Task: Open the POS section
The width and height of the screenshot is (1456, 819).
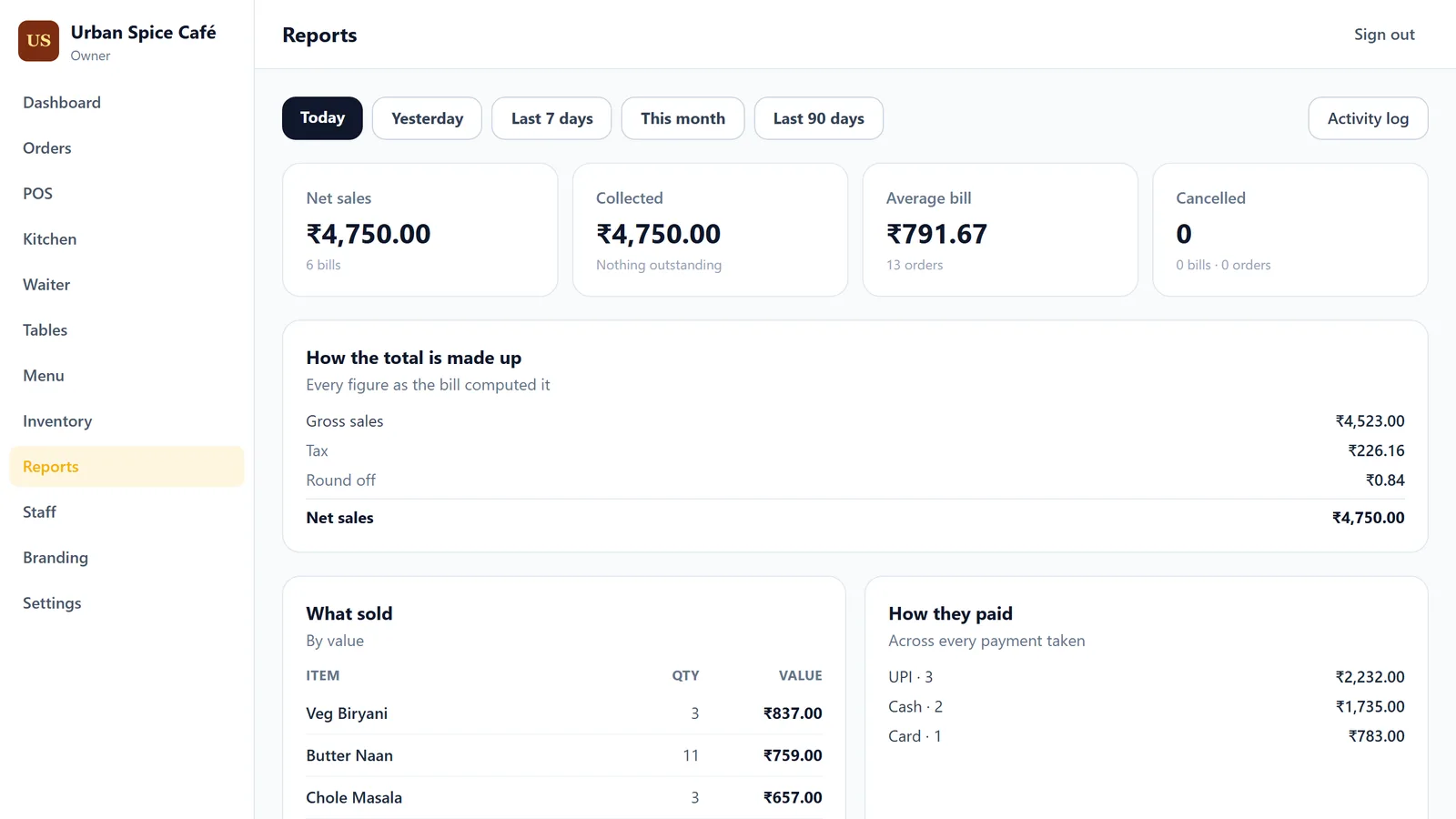Action: click(126, 194)
